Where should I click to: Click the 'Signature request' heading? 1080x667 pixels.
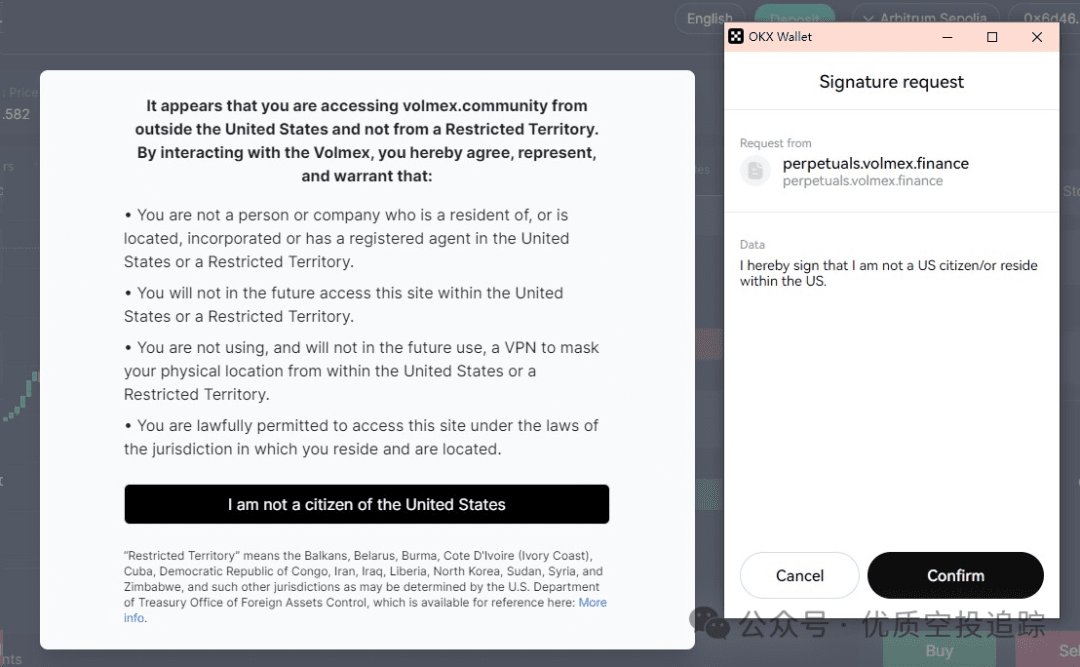coord(891,82)
